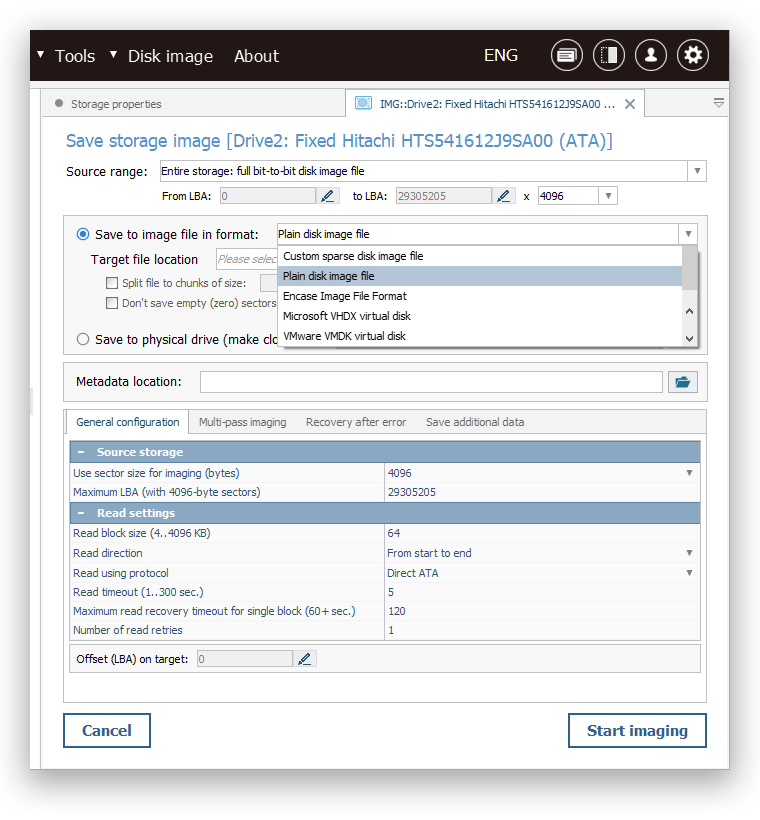Click scroll up arrow in format list

pos(689,312)
